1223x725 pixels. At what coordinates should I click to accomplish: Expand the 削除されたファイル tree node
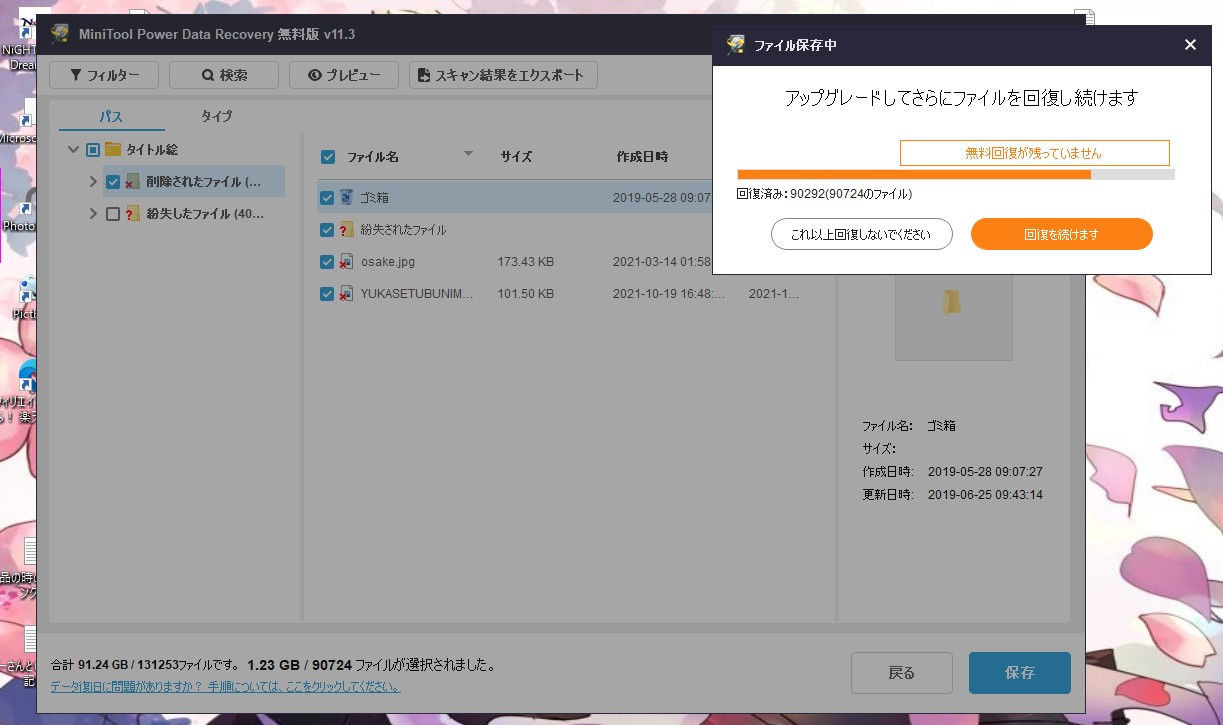click(93, 182)
